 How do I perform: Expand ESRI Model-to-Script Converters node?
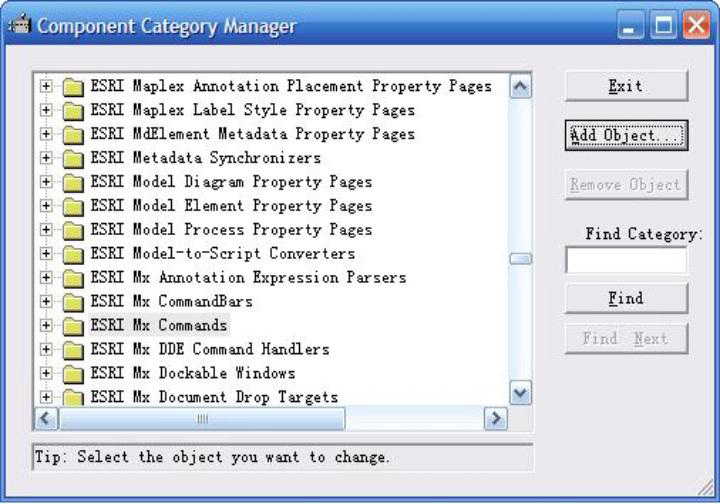click(x=46, y=253)
